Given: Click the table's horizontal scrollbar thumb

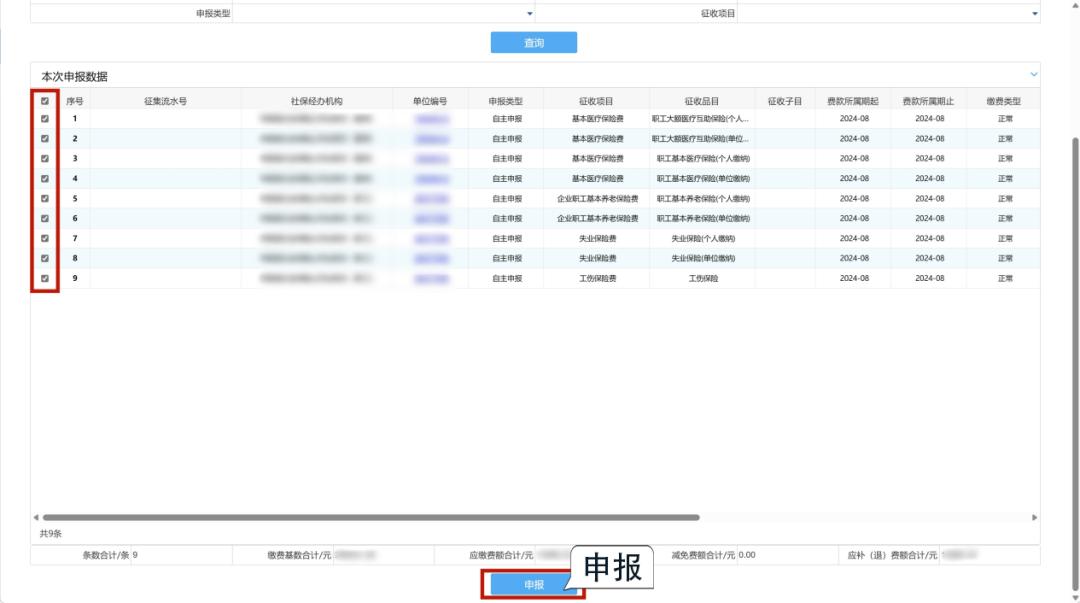Looking at the screenshot, I should 370,517.
